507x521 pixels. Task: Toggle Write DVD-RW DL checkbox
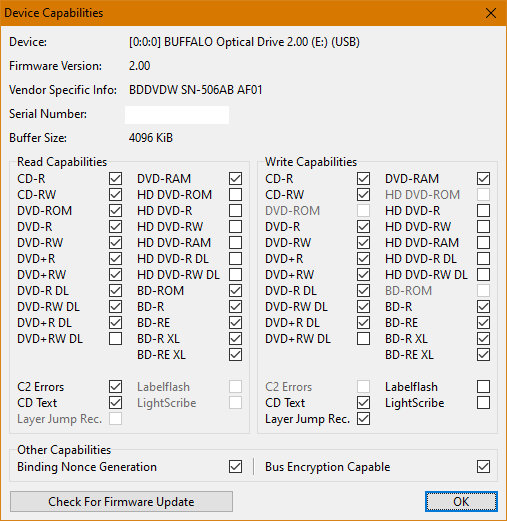point(363,307)
